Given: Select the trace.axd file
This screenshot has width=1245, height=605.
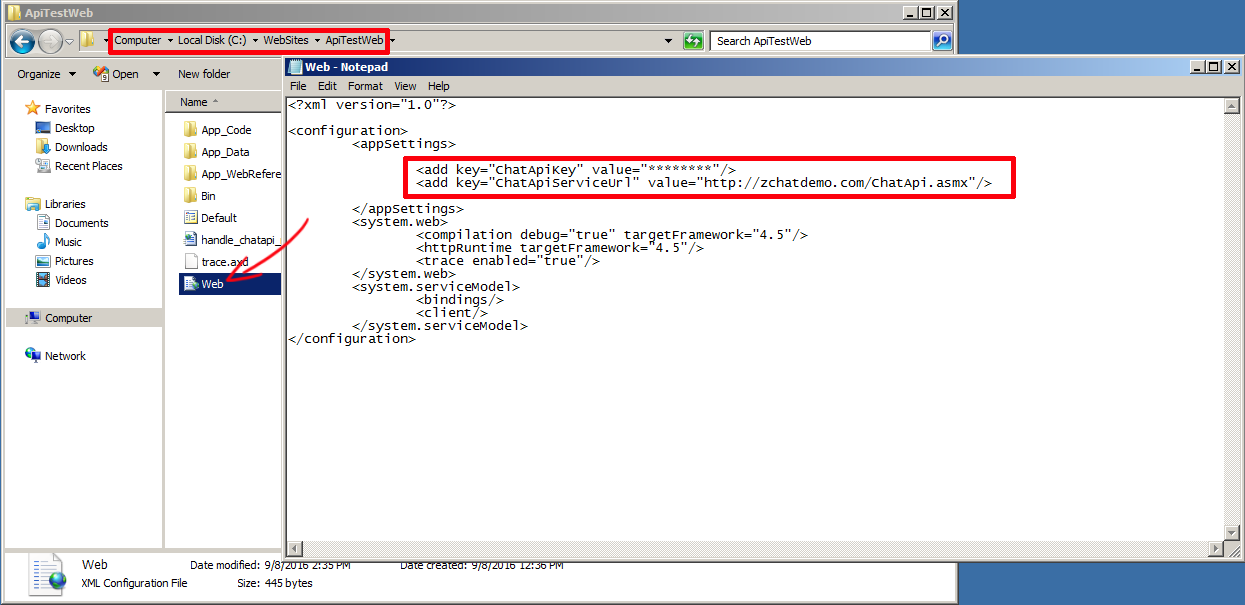Looking at the screenshot, I should pyautogui.click(x=224, y=262).
